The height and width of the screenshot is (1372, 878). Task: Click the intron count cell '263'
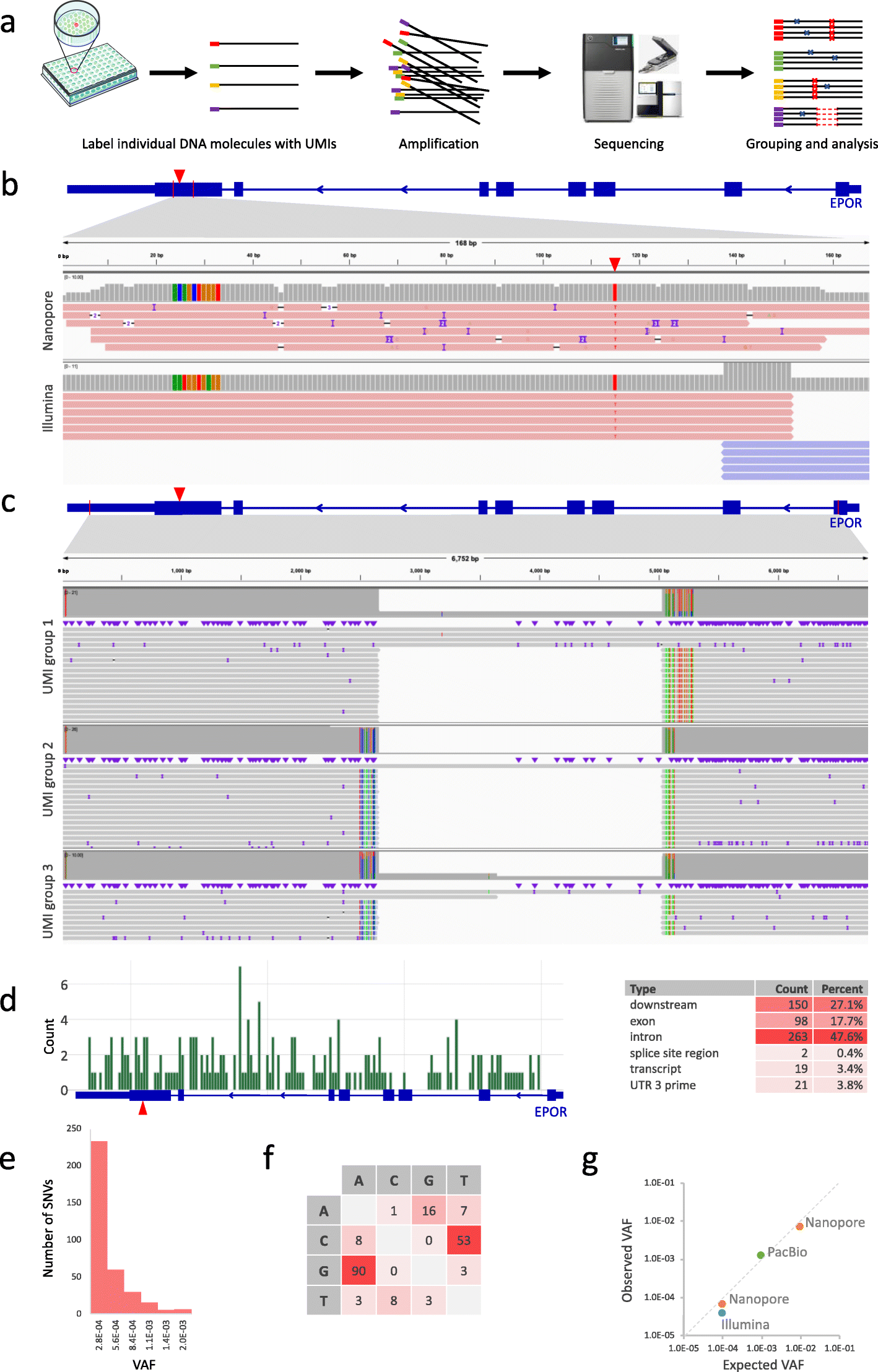coord(784,1037)
